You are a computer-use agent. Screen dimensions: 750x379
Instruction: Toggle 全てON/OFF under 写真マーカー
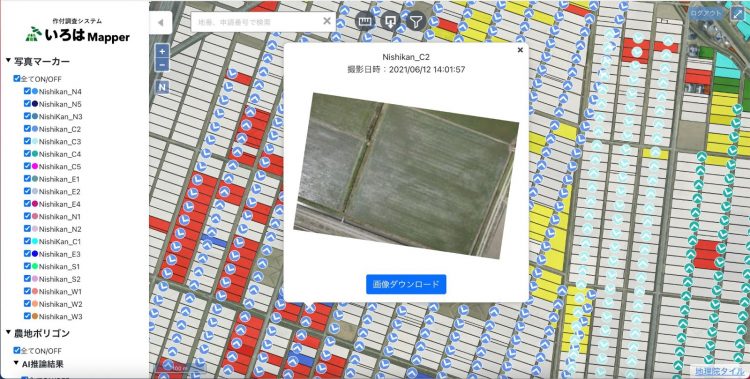click(17, 78)
